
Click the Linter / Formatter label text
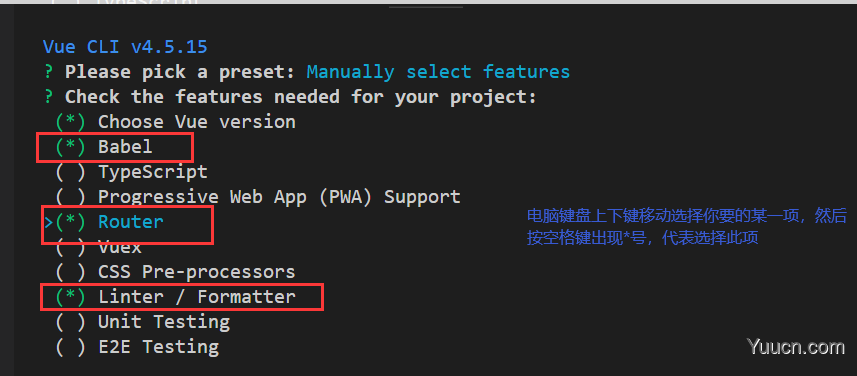tap(197, 297)
